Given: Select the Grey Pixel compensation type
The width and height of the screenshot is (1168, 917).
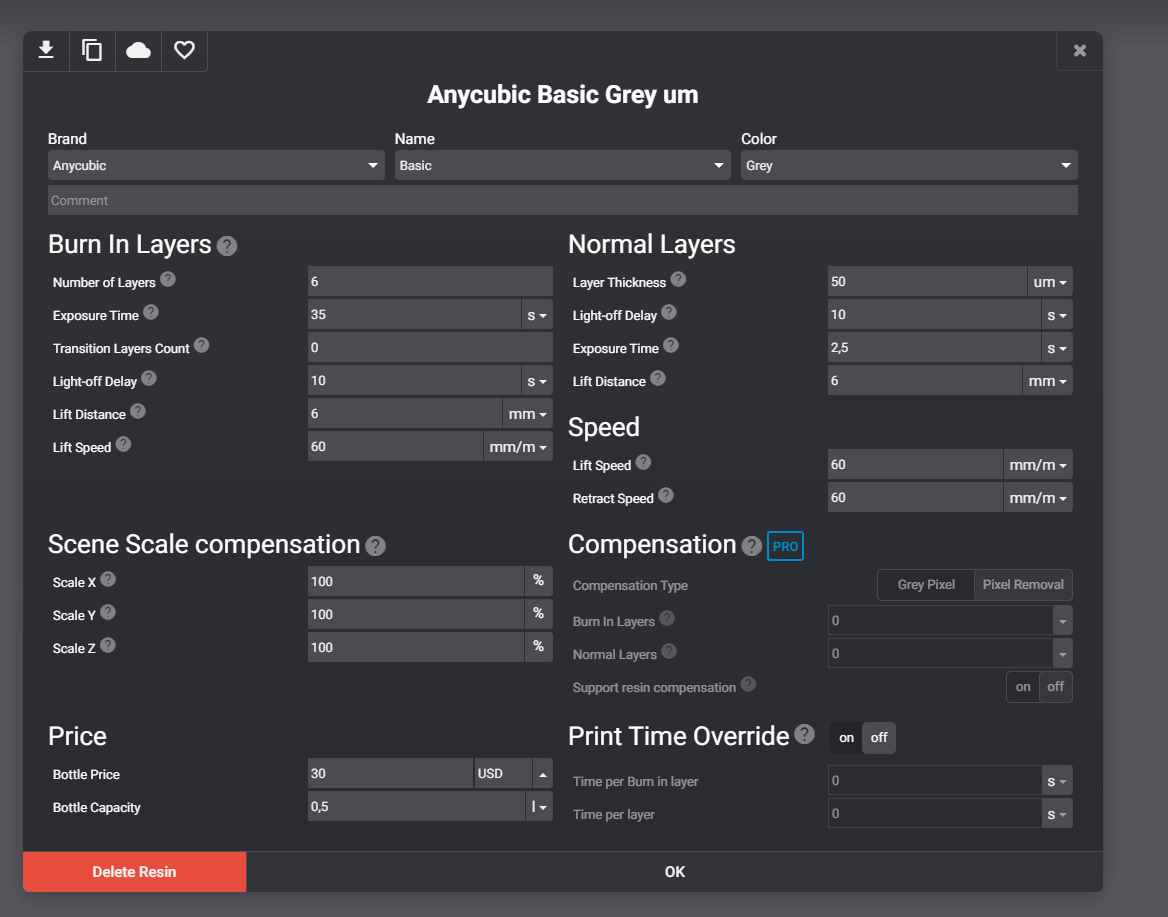Looking at the screenshot, I should pos(926,585).
